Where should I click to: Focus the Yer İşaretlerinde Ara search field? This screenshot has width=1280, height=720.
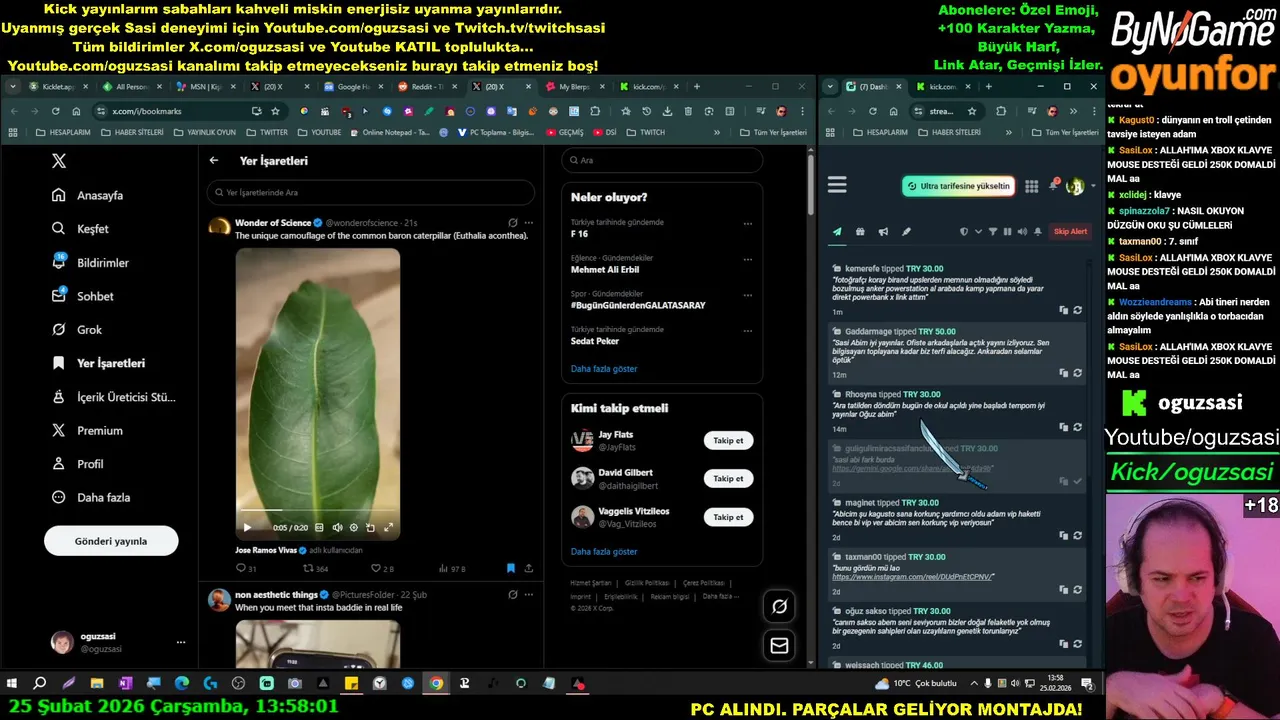point(371,192)
